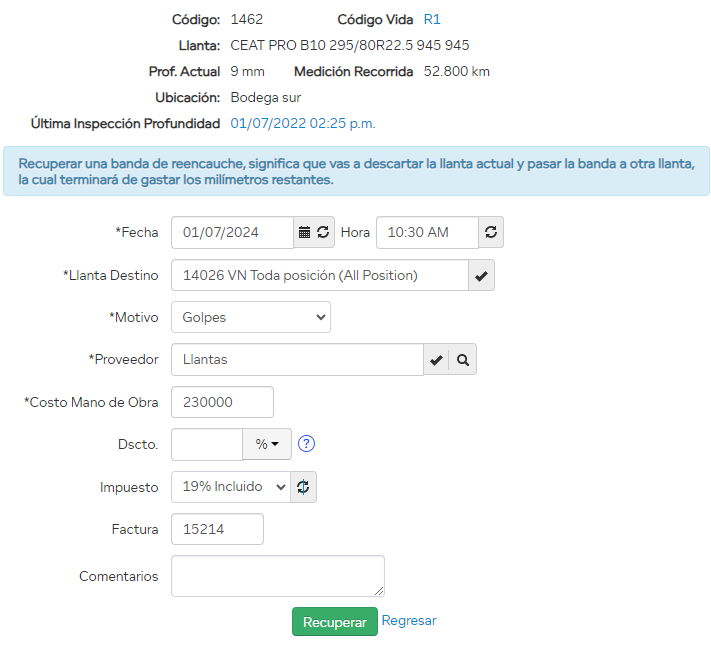Image resolution: width=711 pixels, height=648 pixels.
Task: Click the refresh icon next to Impuesto
Action: point(304,487)
